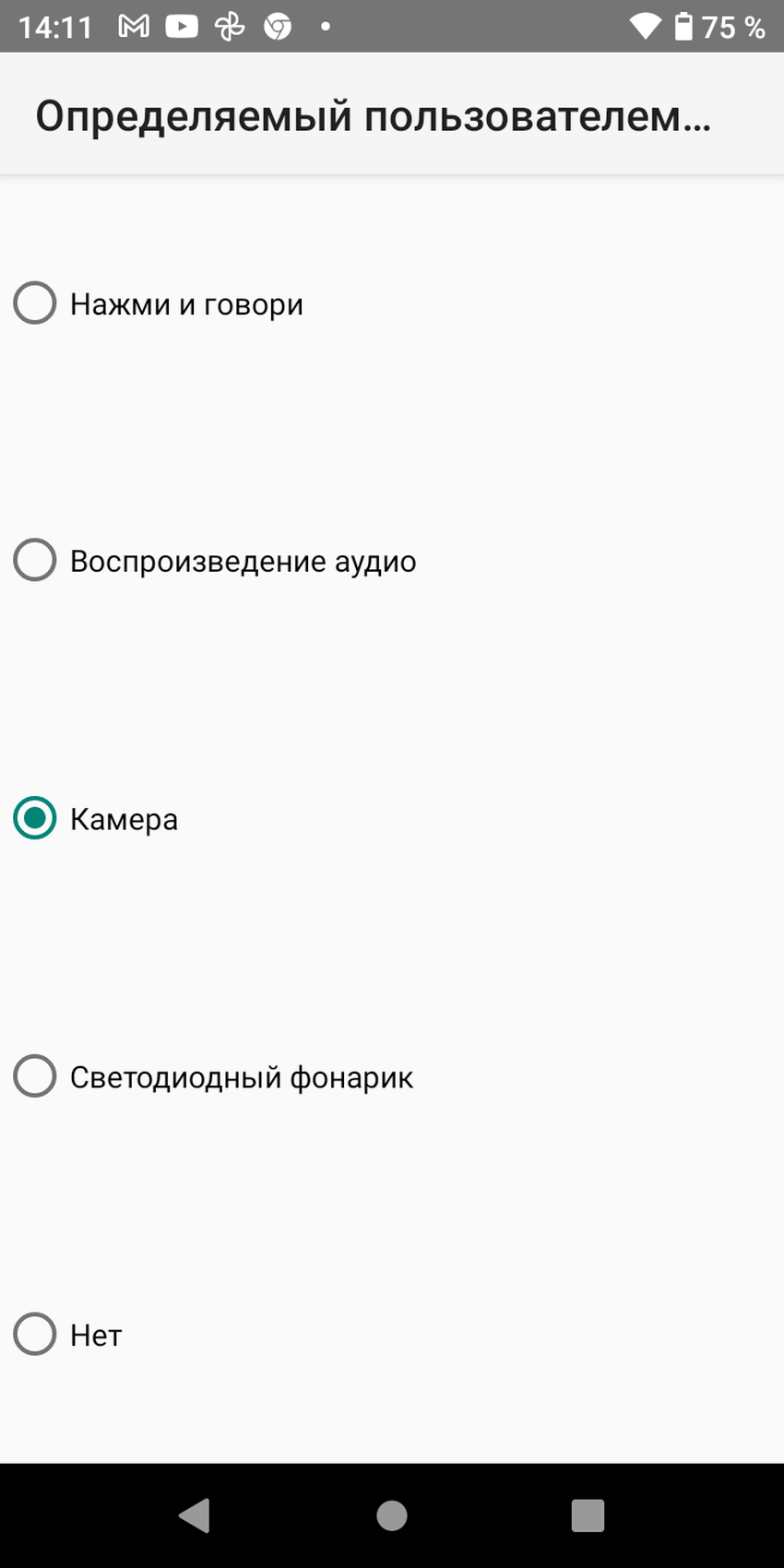Tap the Chrome notification icon
Image resolution: width=784 pixels, height=1568 pixels.
click(x=278, y=27)
